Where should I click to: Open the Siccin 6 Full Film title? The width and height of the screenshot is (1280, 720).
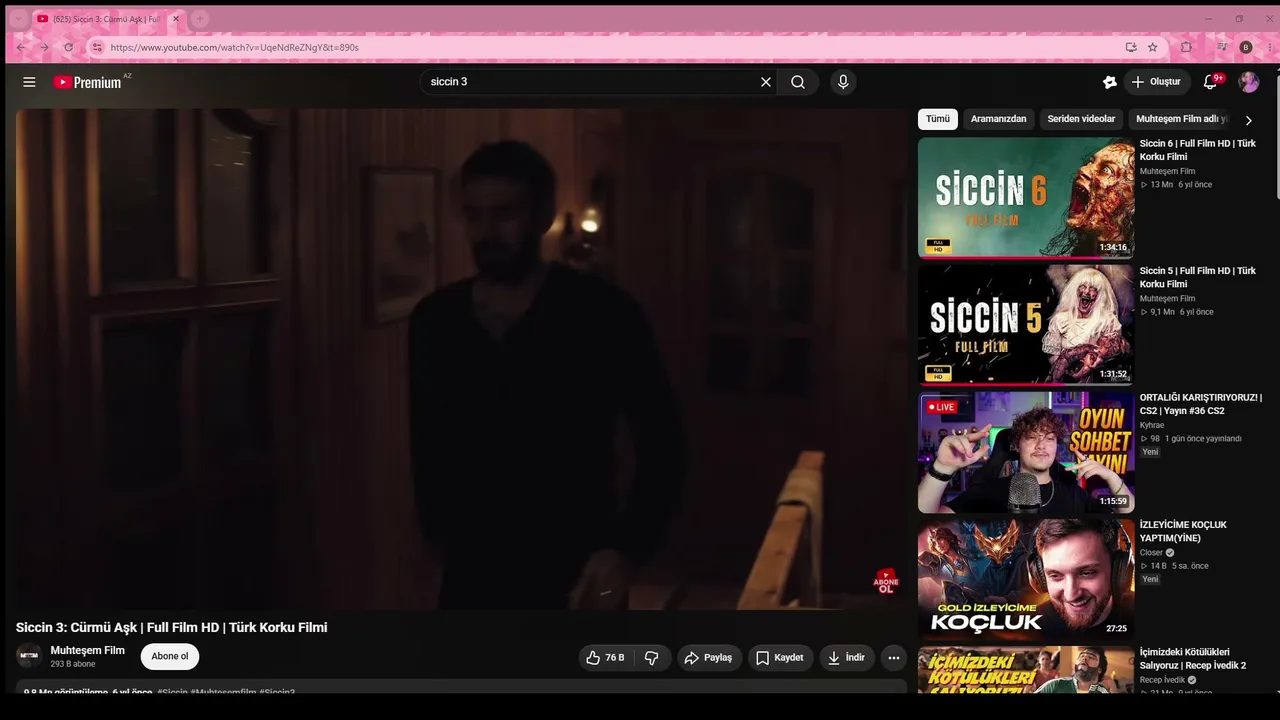click(1198, 150)
